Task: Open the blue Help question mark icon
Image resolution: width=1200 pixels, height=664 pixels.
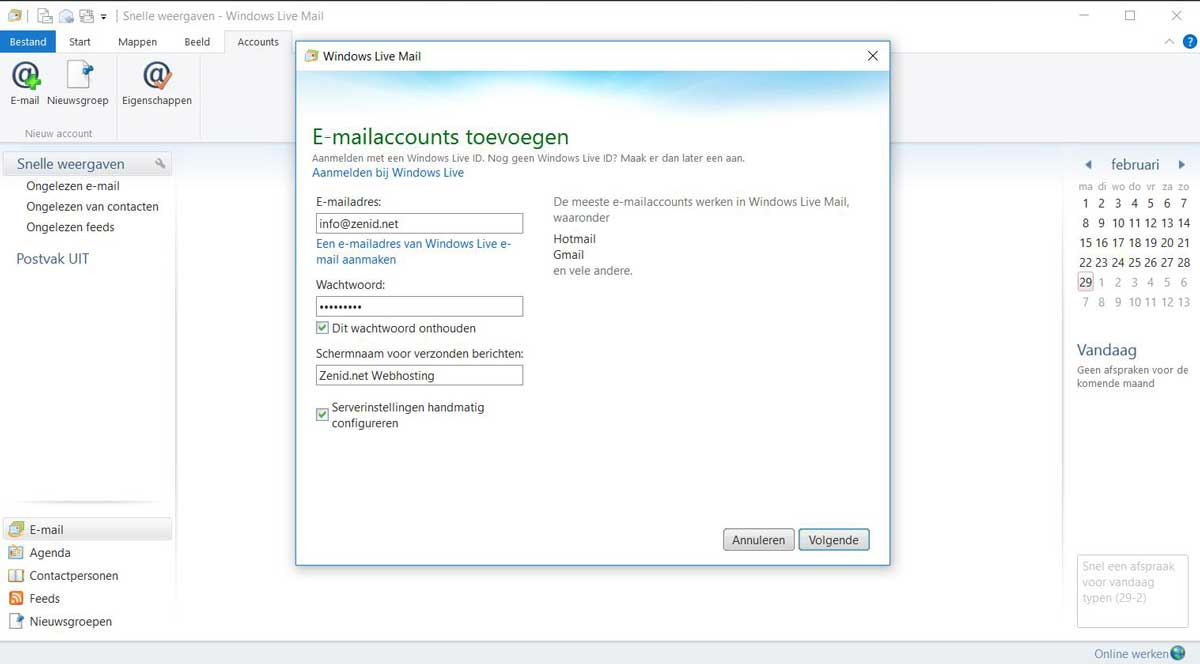Action: click(x=1190, y=41)
